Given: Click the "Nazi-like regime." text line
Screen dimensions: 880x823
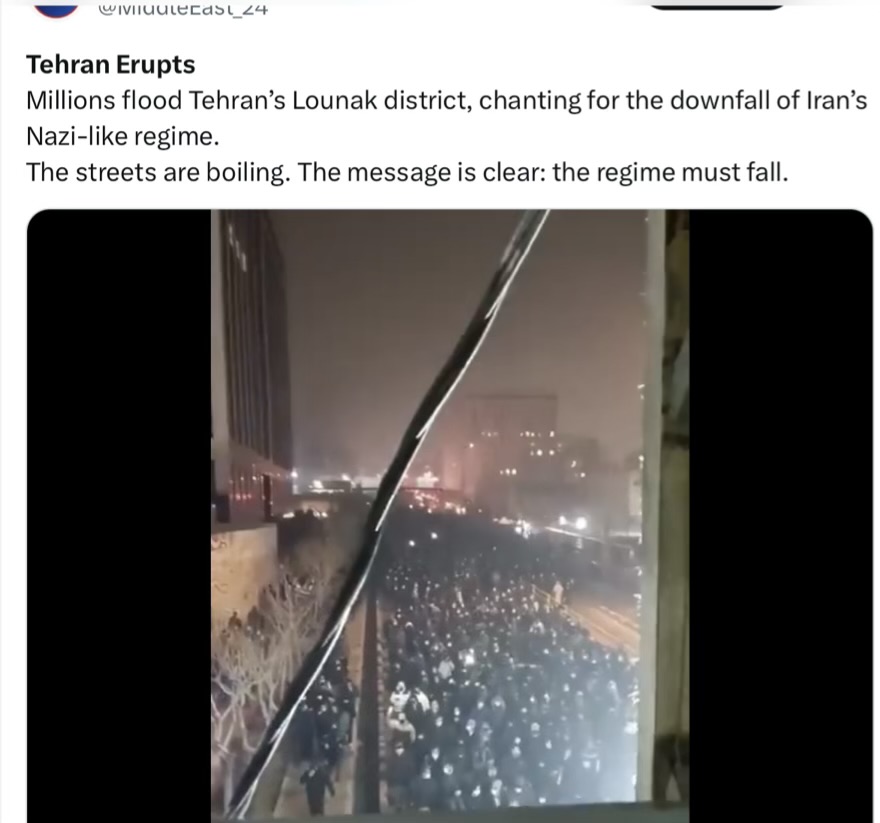Looking at the screenshot, I should [122, 136].
